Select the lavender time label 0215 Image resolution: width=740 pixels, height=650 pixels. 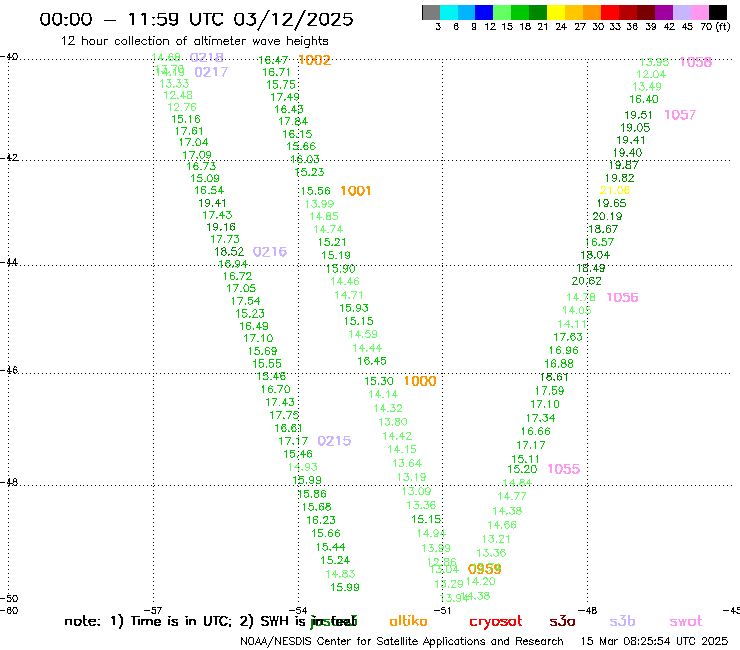pos(335,441)
